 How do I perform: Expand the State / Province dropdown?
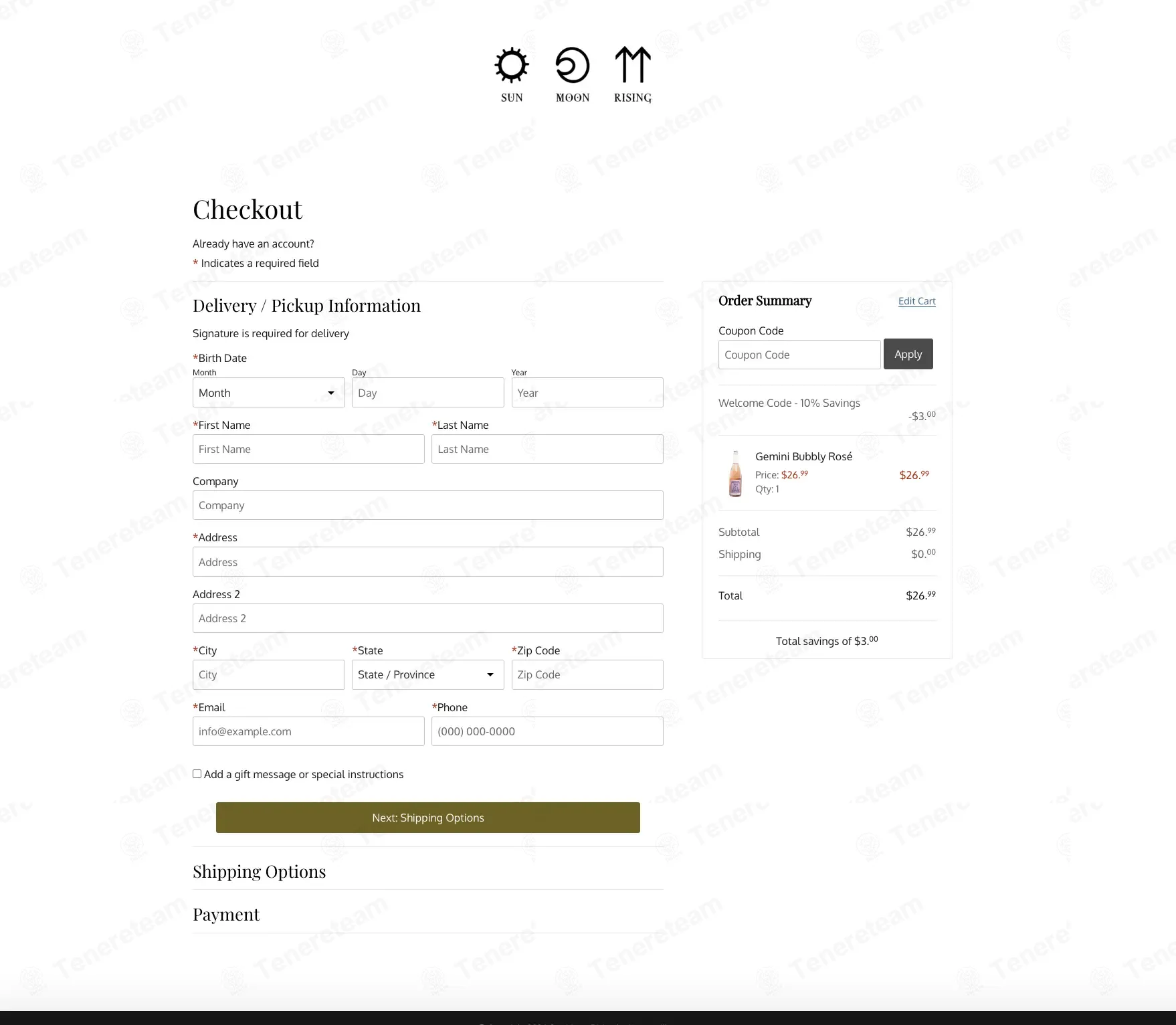428,674
